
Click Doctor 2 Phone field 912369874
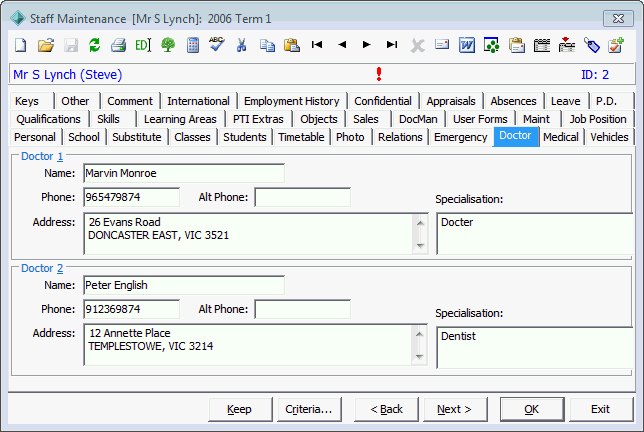[x=131, y=309]
